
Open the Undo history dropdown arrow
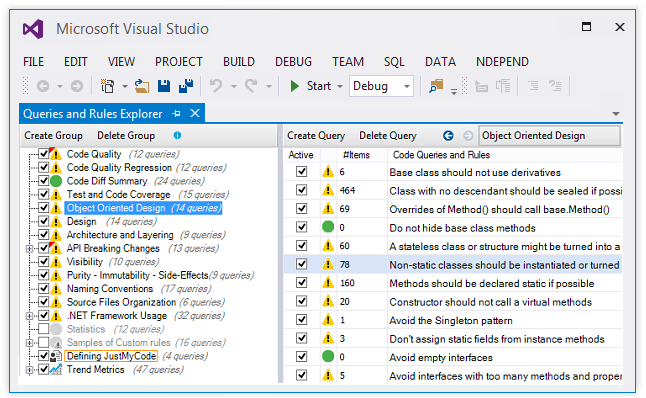[x=234, y=87]
